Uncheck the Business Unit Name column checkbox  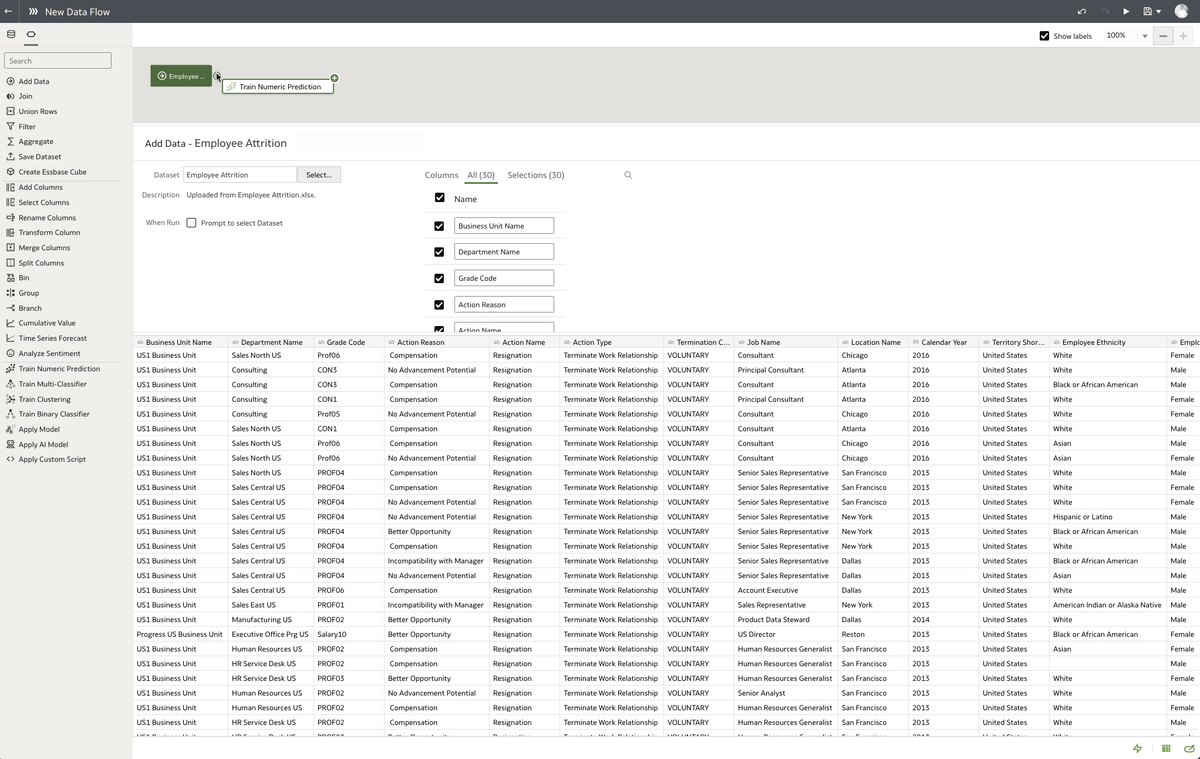pos(439,225)
